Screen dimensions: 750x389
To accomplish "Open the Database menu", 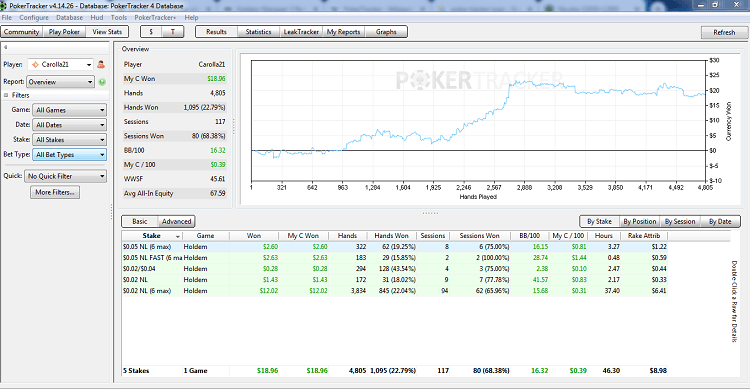I will point(69,18).
